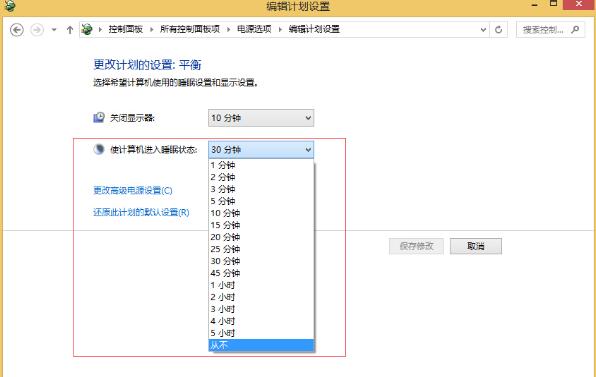Select 2 分钟 from the list
Viewport: 596px width, 377px height.
pos(262,177)
